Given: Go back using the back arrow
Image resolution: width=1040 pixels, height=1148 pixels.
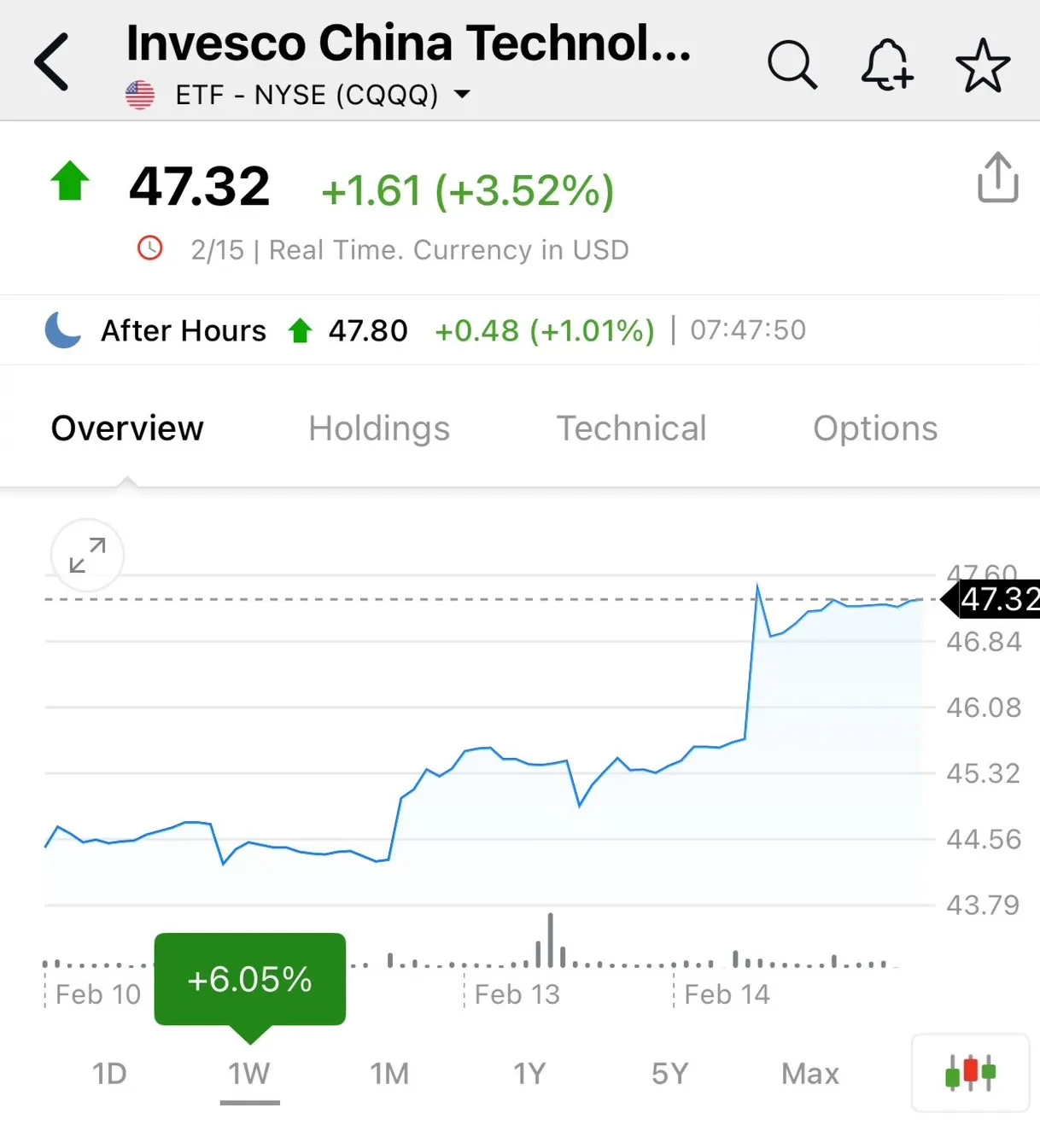Looking at the screenshot, I should click(x=51, y=62).
